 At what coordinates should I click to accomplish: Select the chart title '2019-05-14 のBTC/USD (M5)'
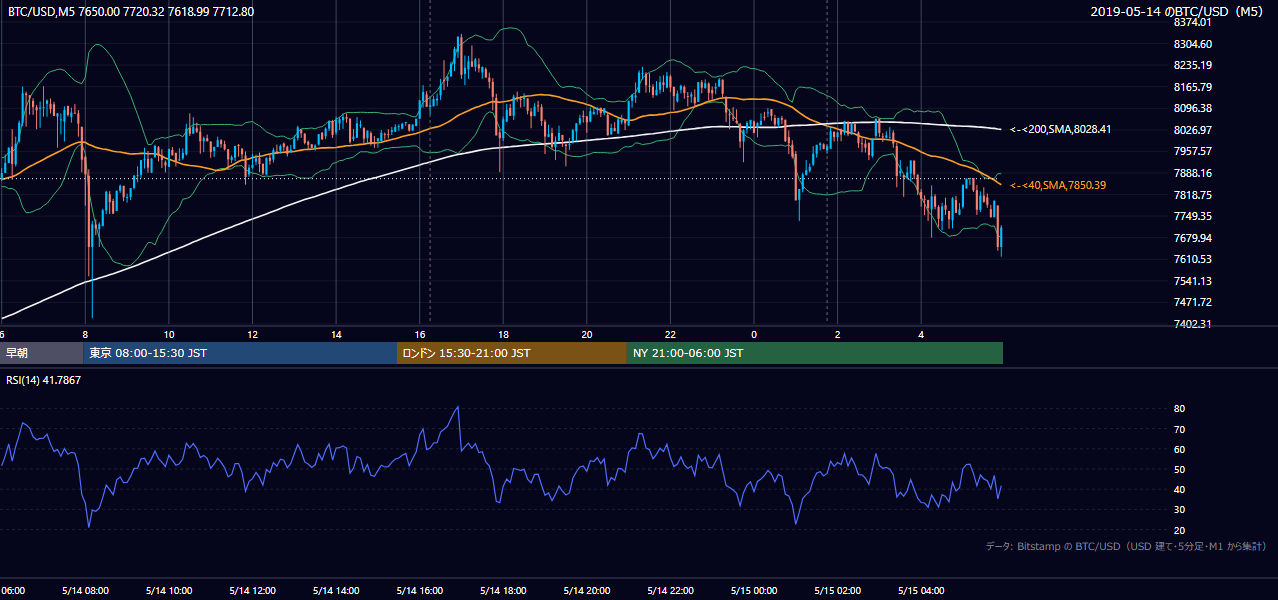1179,11
